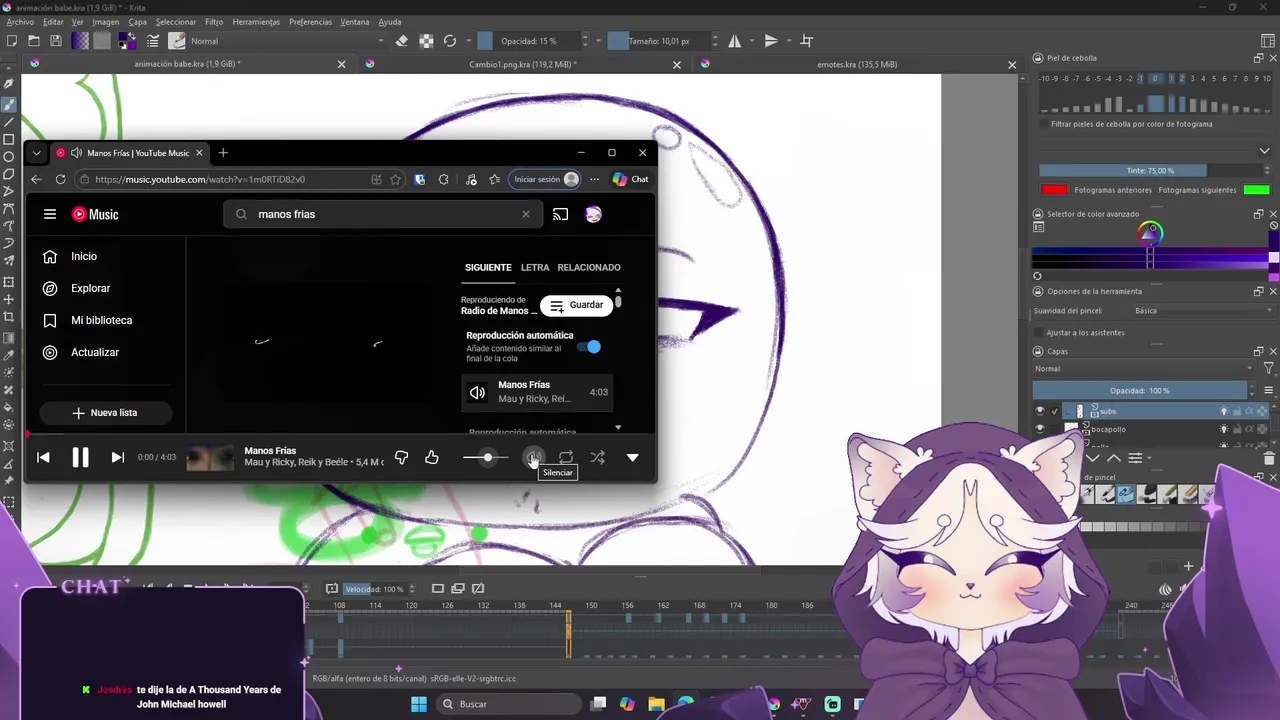Toggle Filtrar pieles de cebolla por color checkbox

1044,124
